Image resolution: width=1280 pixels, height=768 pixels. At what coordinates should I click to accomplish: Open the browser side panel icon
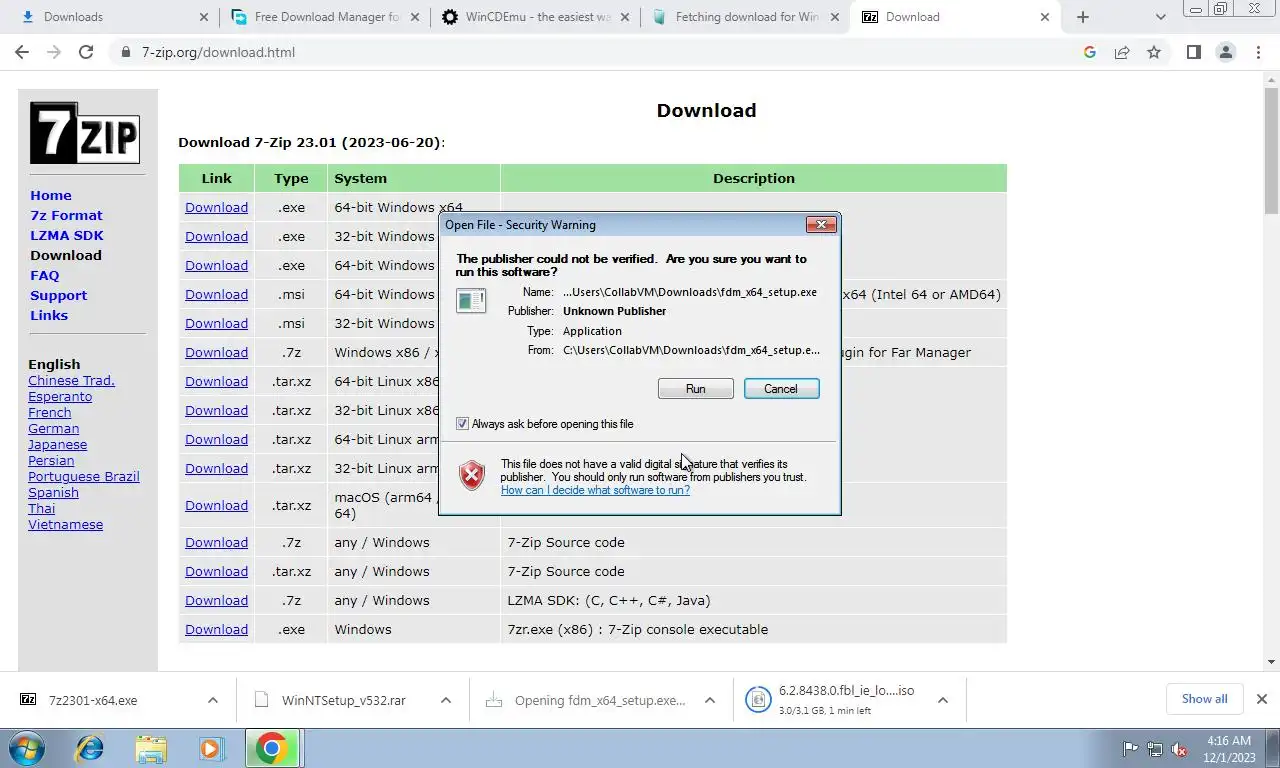pyautogui.click(x=1193, y=52)
